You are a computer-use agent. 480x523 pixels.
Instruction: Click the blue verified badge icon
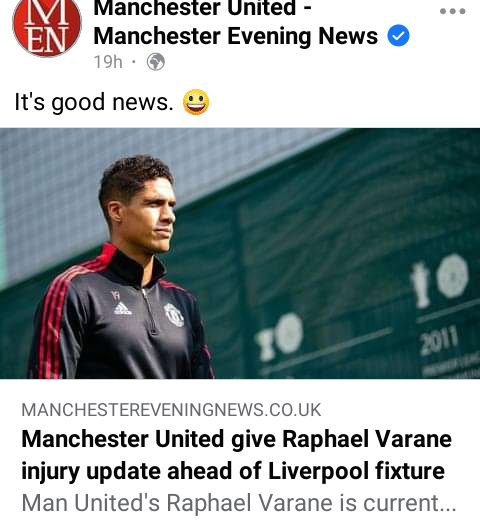398,35
